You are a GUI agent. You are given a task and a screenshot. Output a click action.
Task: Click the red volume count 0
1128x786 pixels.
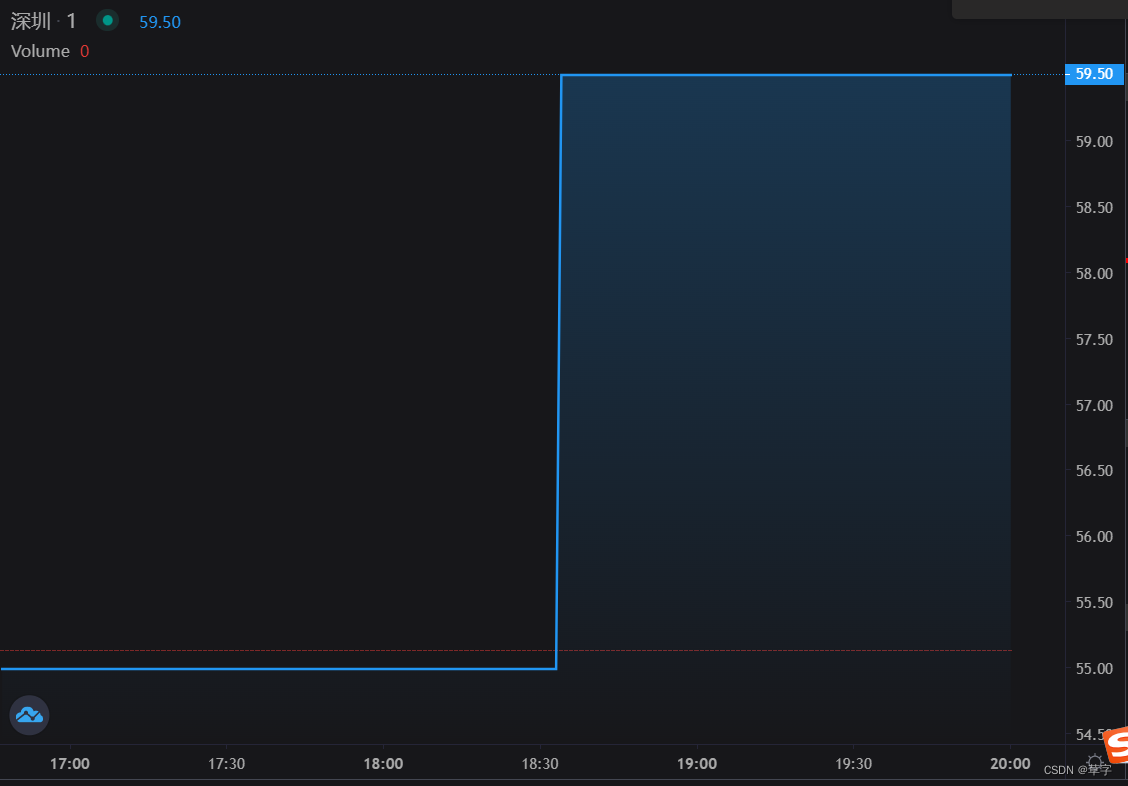click(84, 50)
